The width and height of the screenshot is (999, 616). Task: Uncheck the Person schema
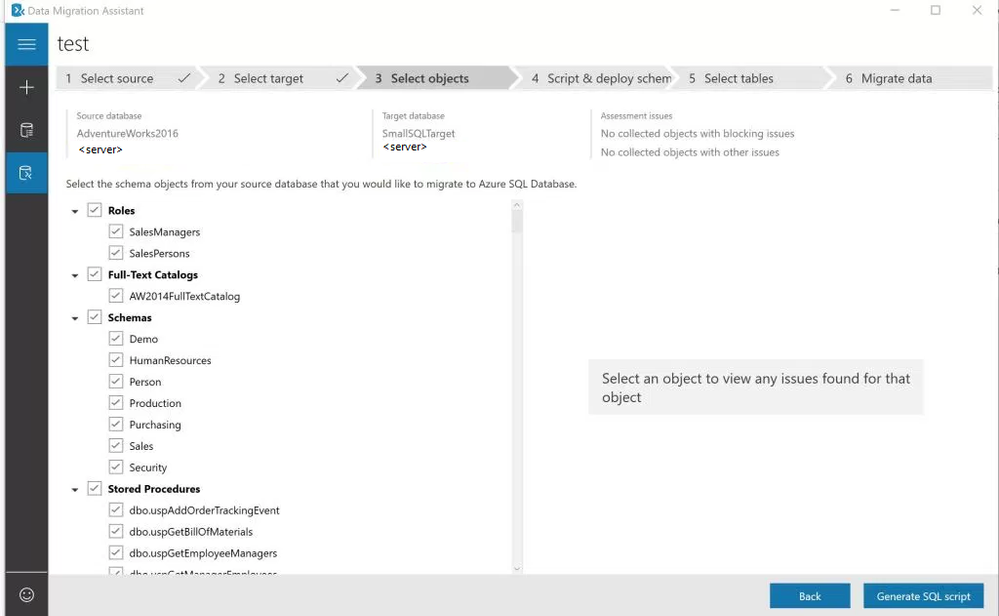[x=115, y=382]
